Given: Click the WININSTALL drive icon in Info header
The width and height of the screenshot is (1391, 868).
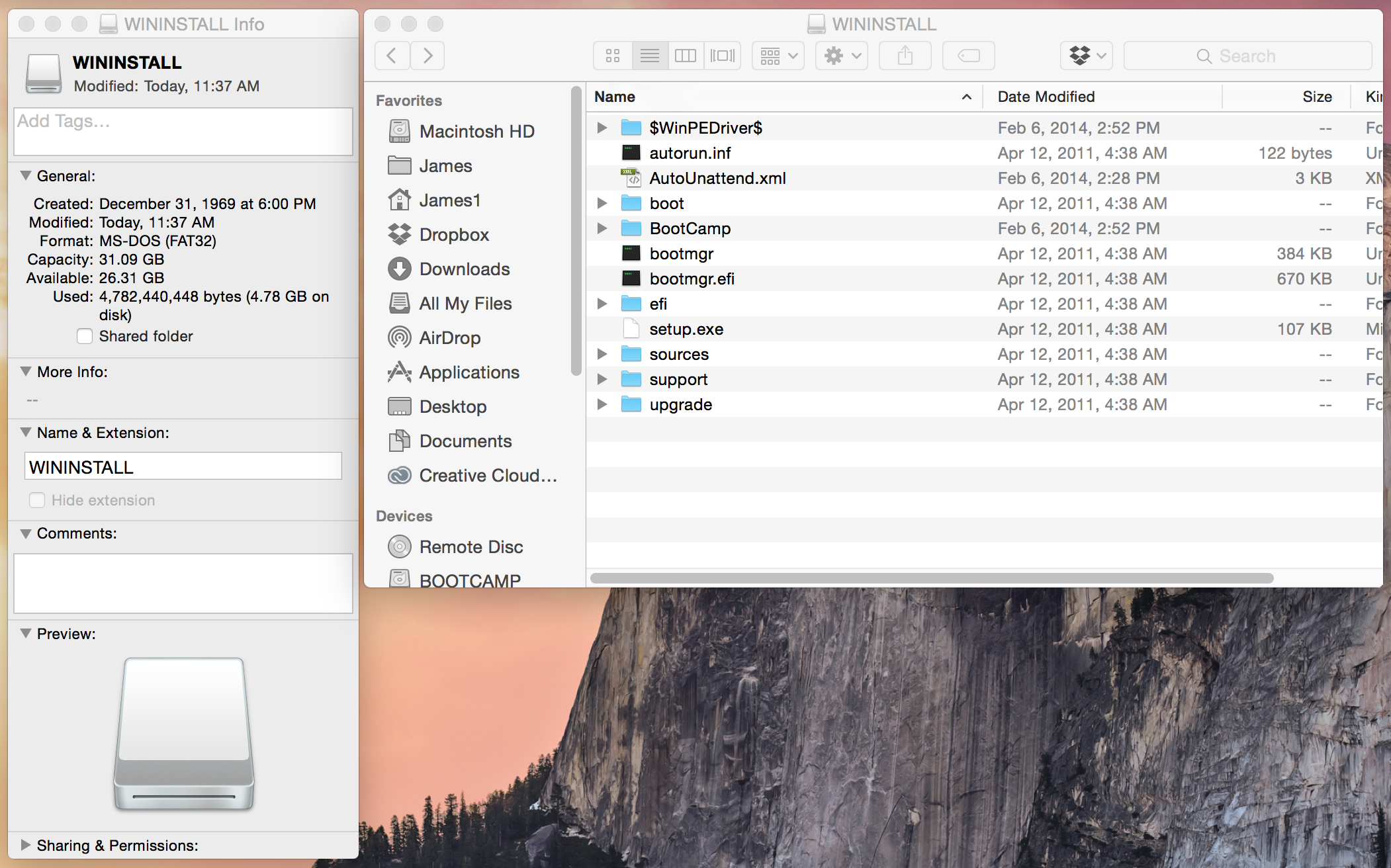Looking at the screenshot, I should pyautogui.click(x=44, y=73).
